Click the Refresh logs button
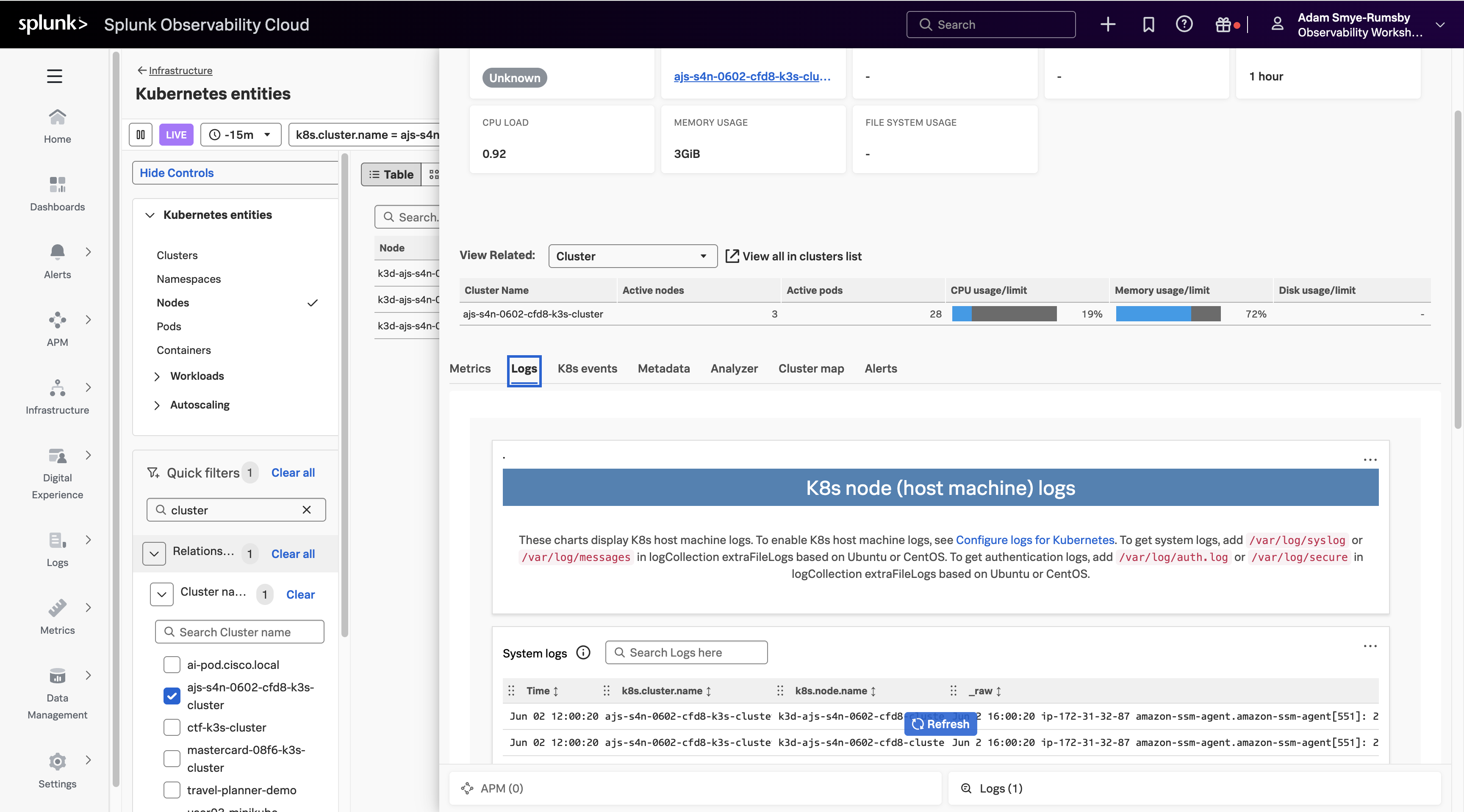Image resolution: width=1464 pixels, height=812 pixels. [x=940, y=724]
